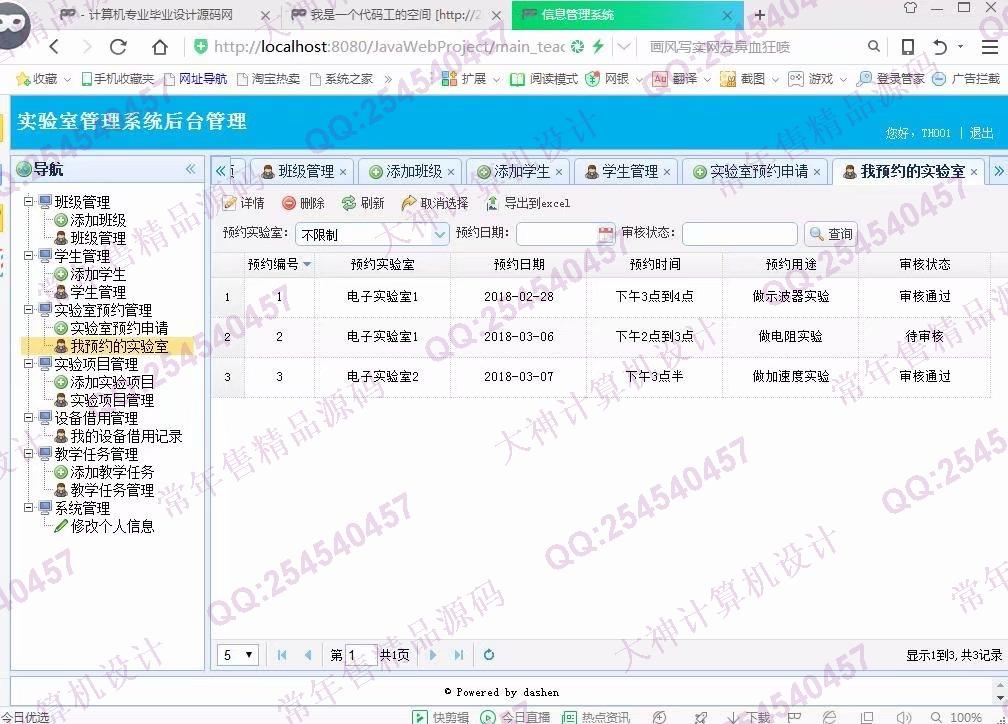
Task: Go to first page in pager
Action: tap(282, 655)
